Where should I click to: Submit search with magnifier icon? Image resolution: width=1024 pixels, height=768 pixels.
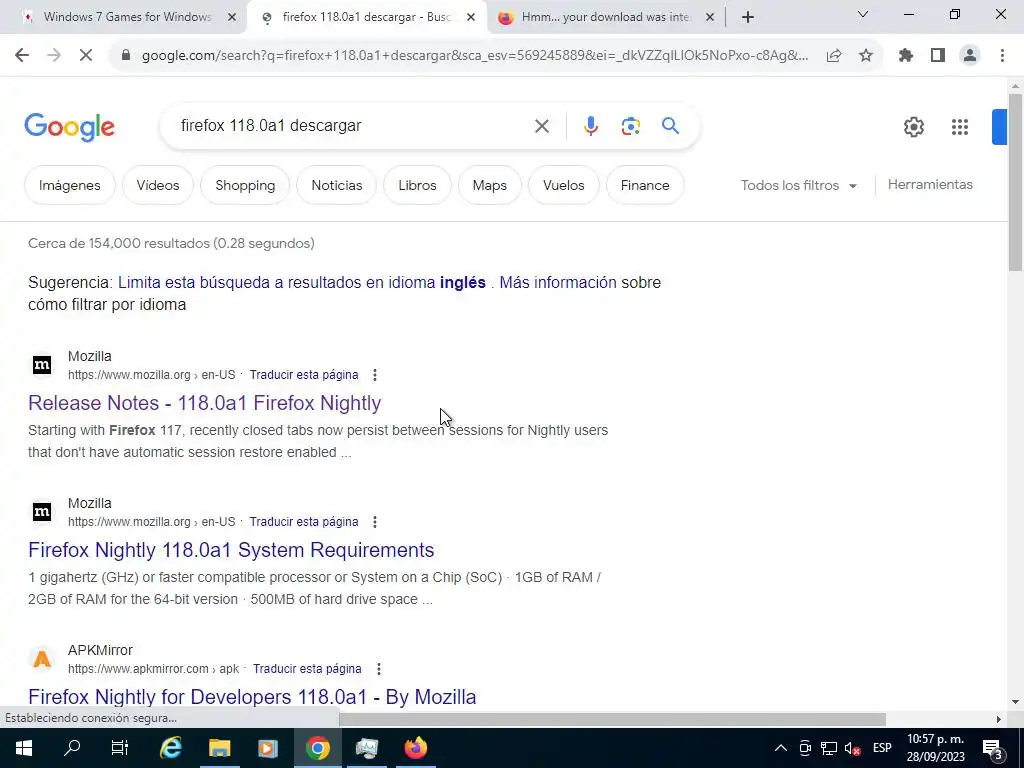(x=670, y=125)
